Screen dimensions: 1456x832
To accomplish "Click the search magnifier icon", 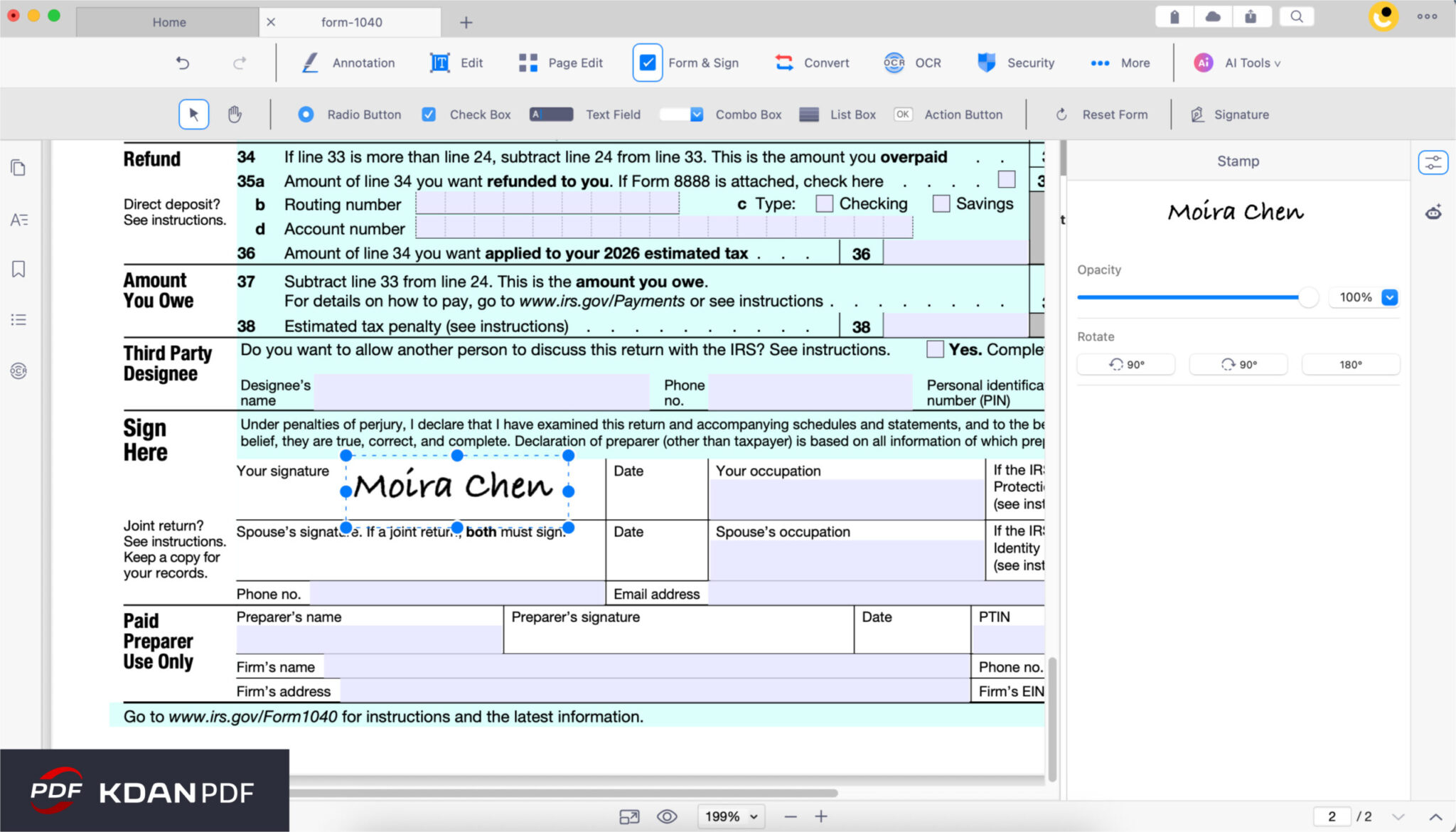I will (1297, 16).
